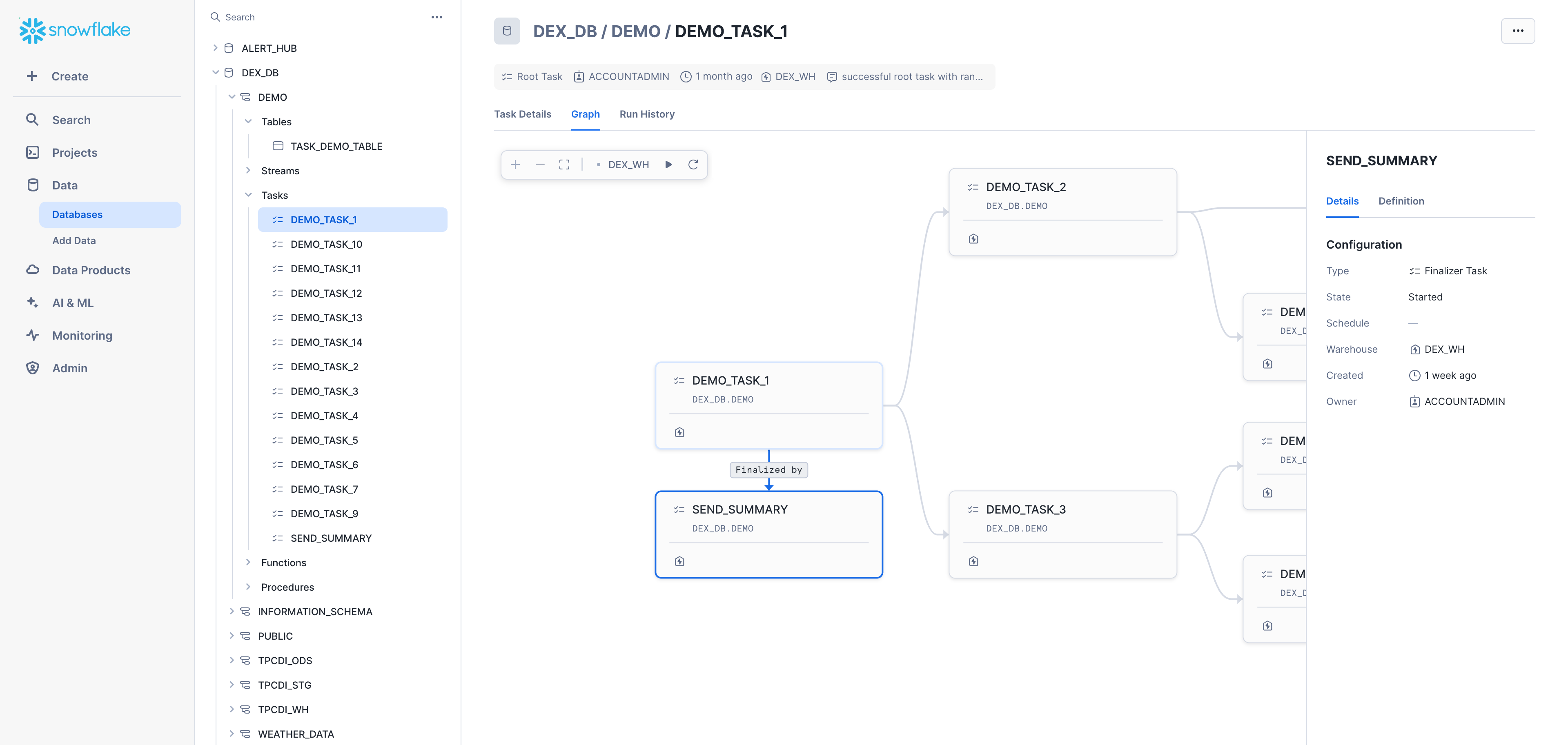Select the Run History tab
The image size is (1568, 745).
click(x=646, y=114)
